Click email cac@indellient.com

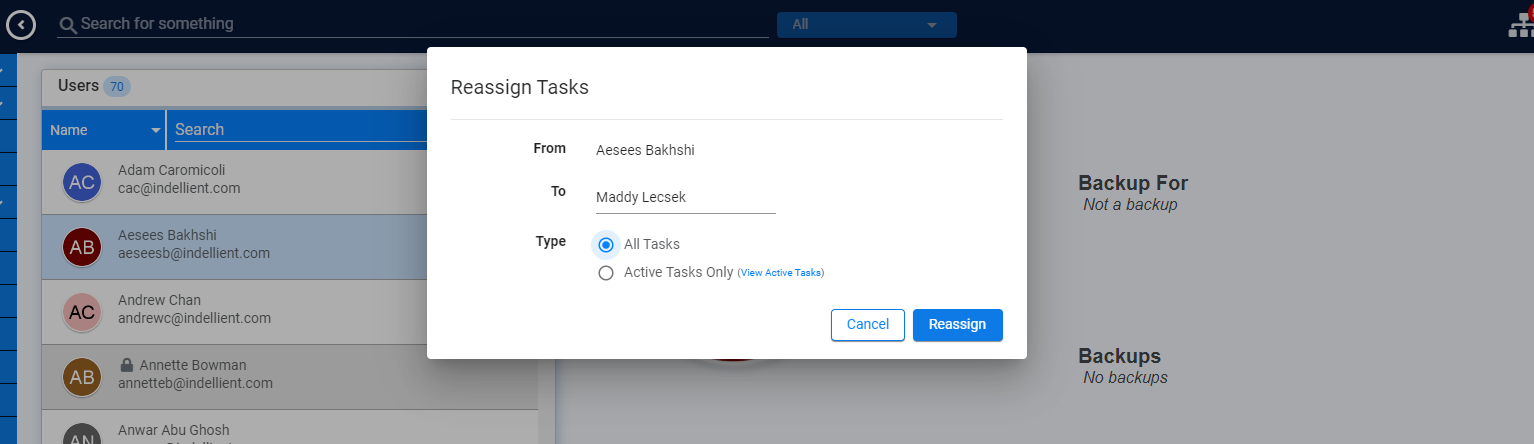coord(179,188)
